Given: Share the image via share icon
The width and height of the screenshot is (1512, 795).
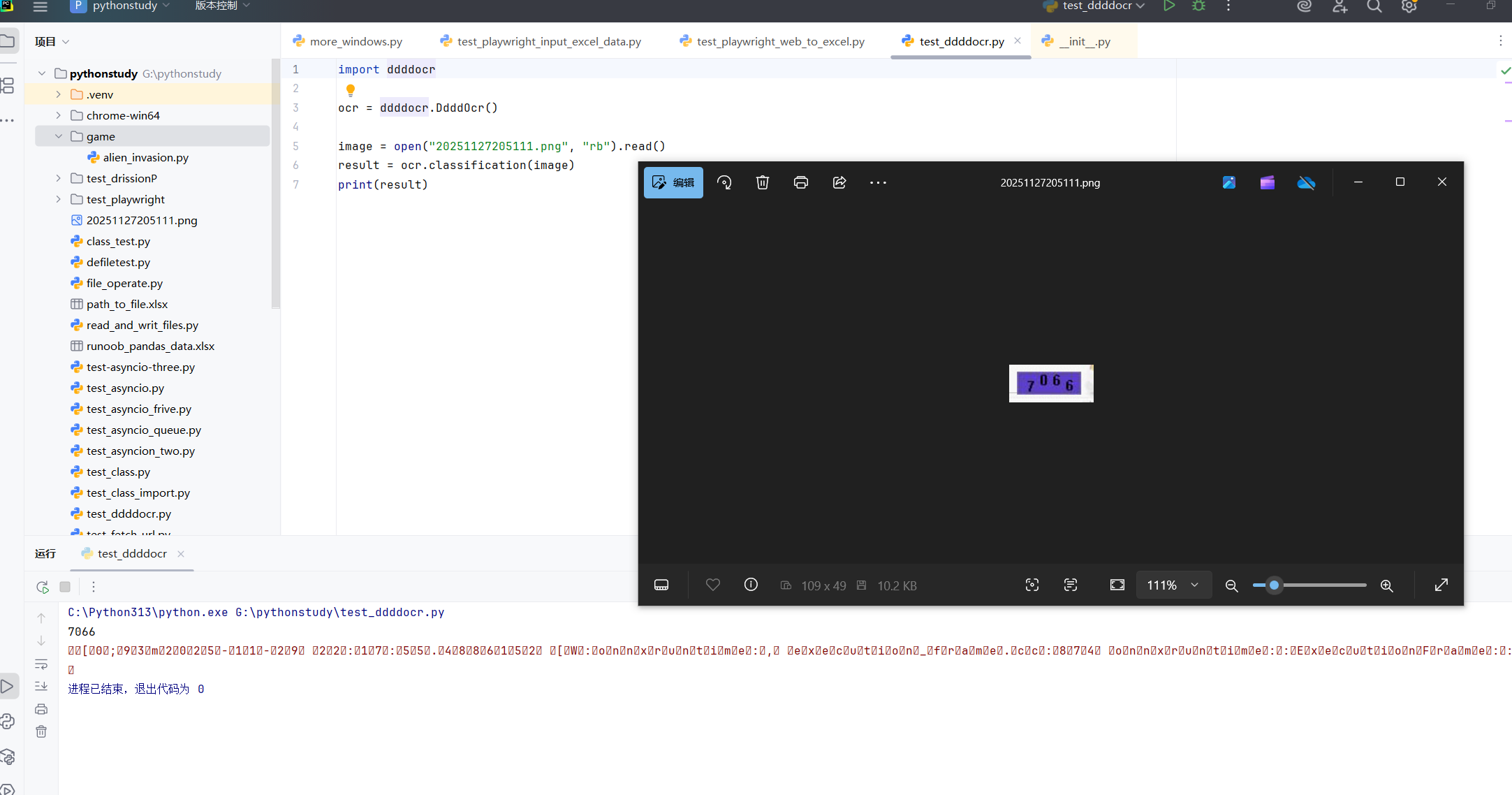Looking at the screenshot, I should coord(839,182).
